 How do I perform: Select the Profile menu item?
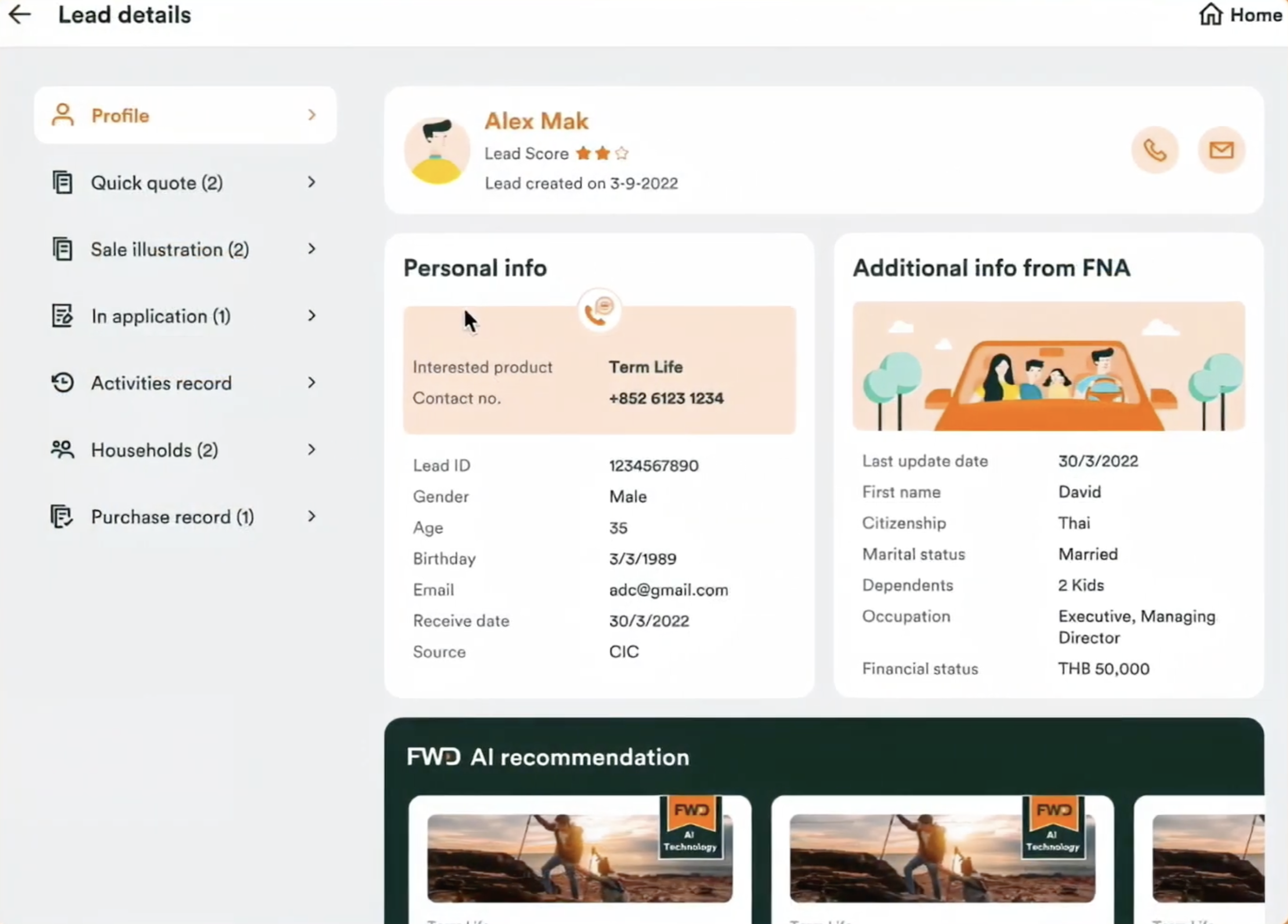pos(185,115)
